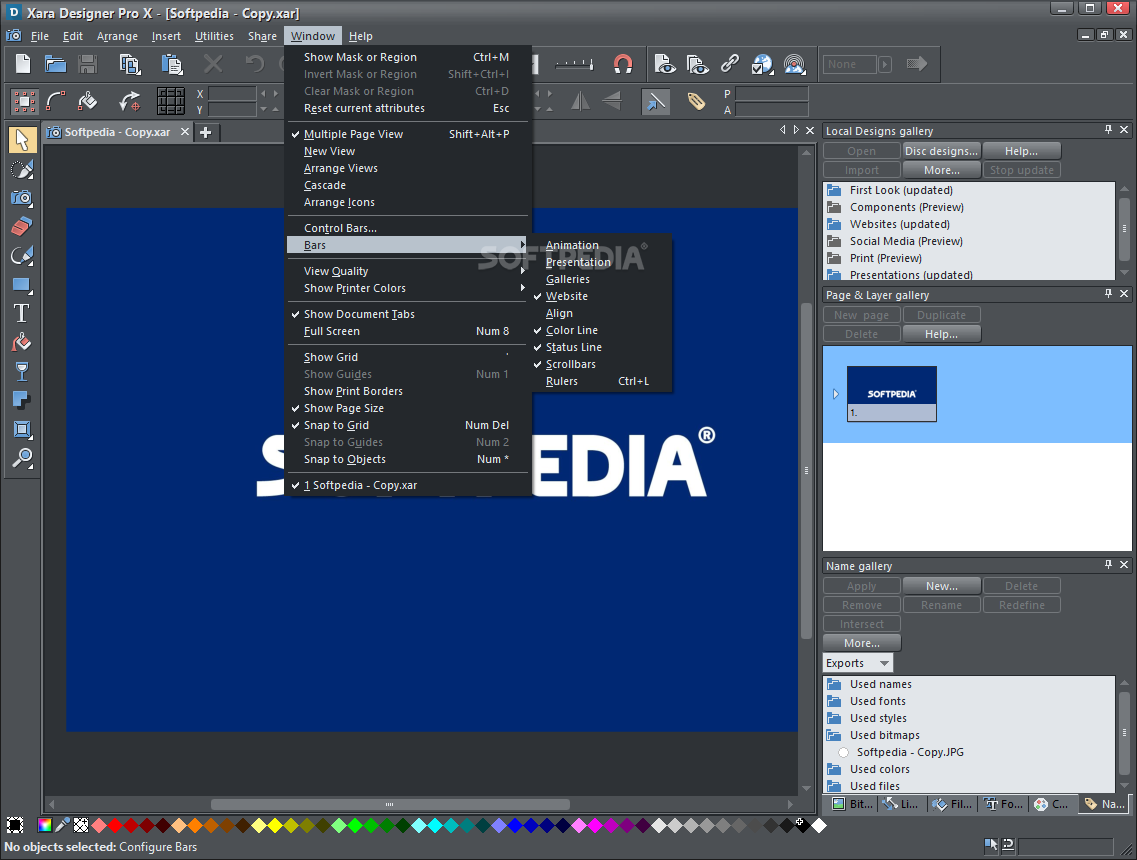
Task: Click the Color editor icon on color line
Action: coord(45,825)
